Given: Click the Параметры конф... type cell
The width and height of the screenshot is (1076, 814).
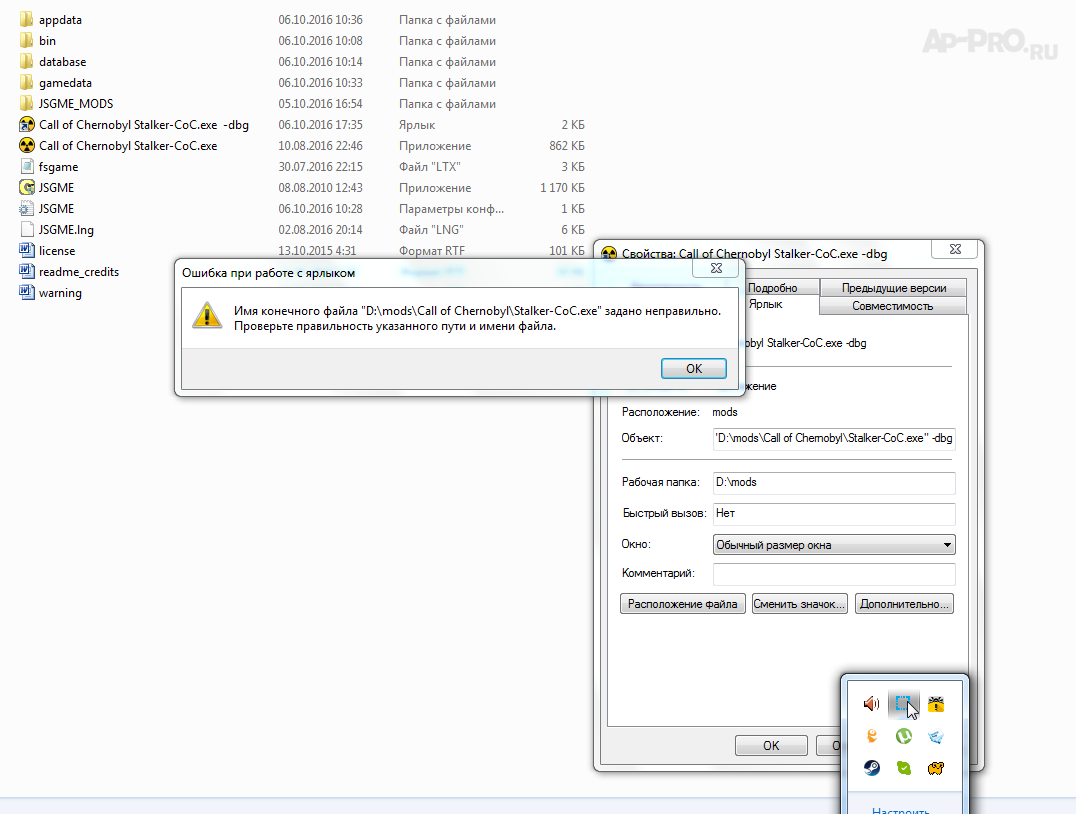Looking at the screenshot, I should [x=452, y=209].
